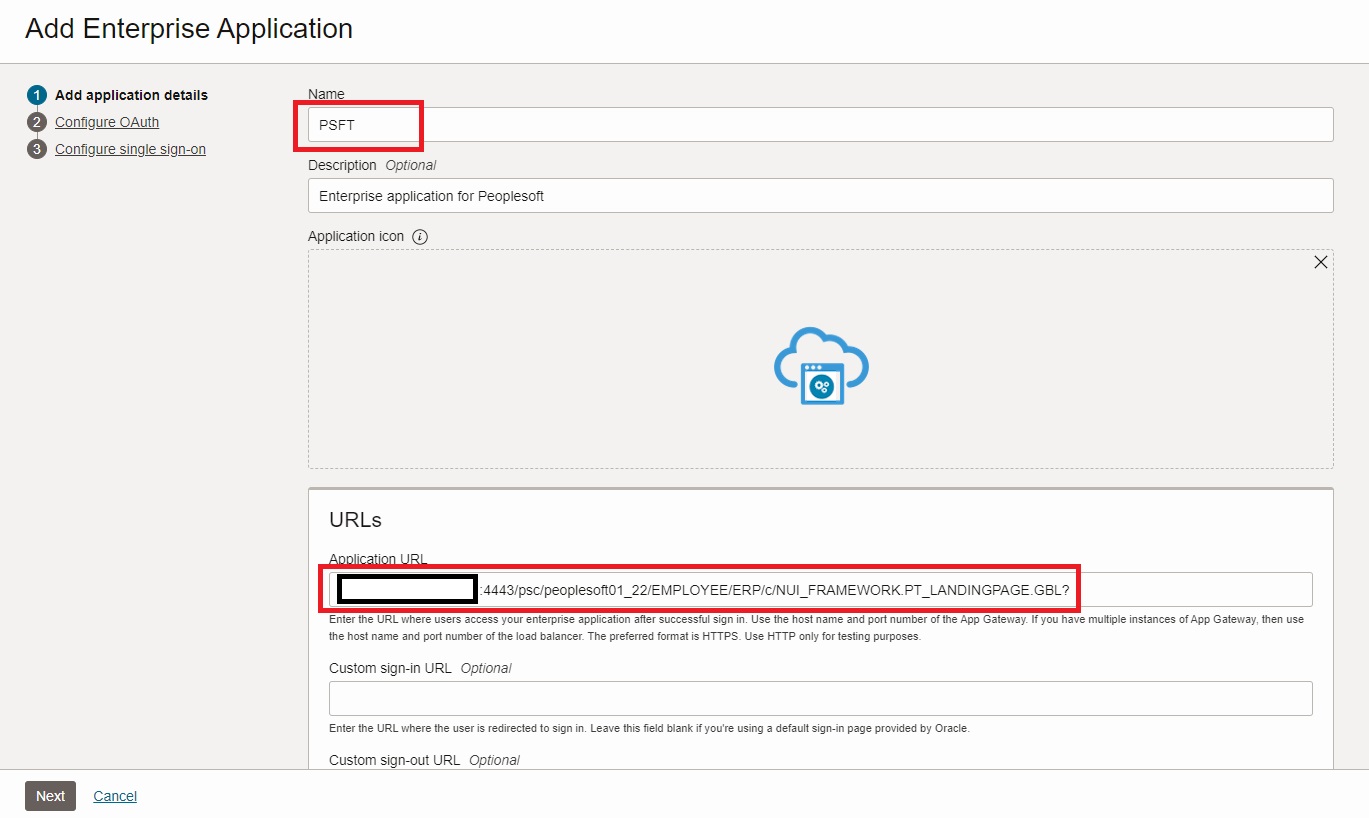Click the cloud application icon image
The image size is (1369, 818).
point(821,365)
